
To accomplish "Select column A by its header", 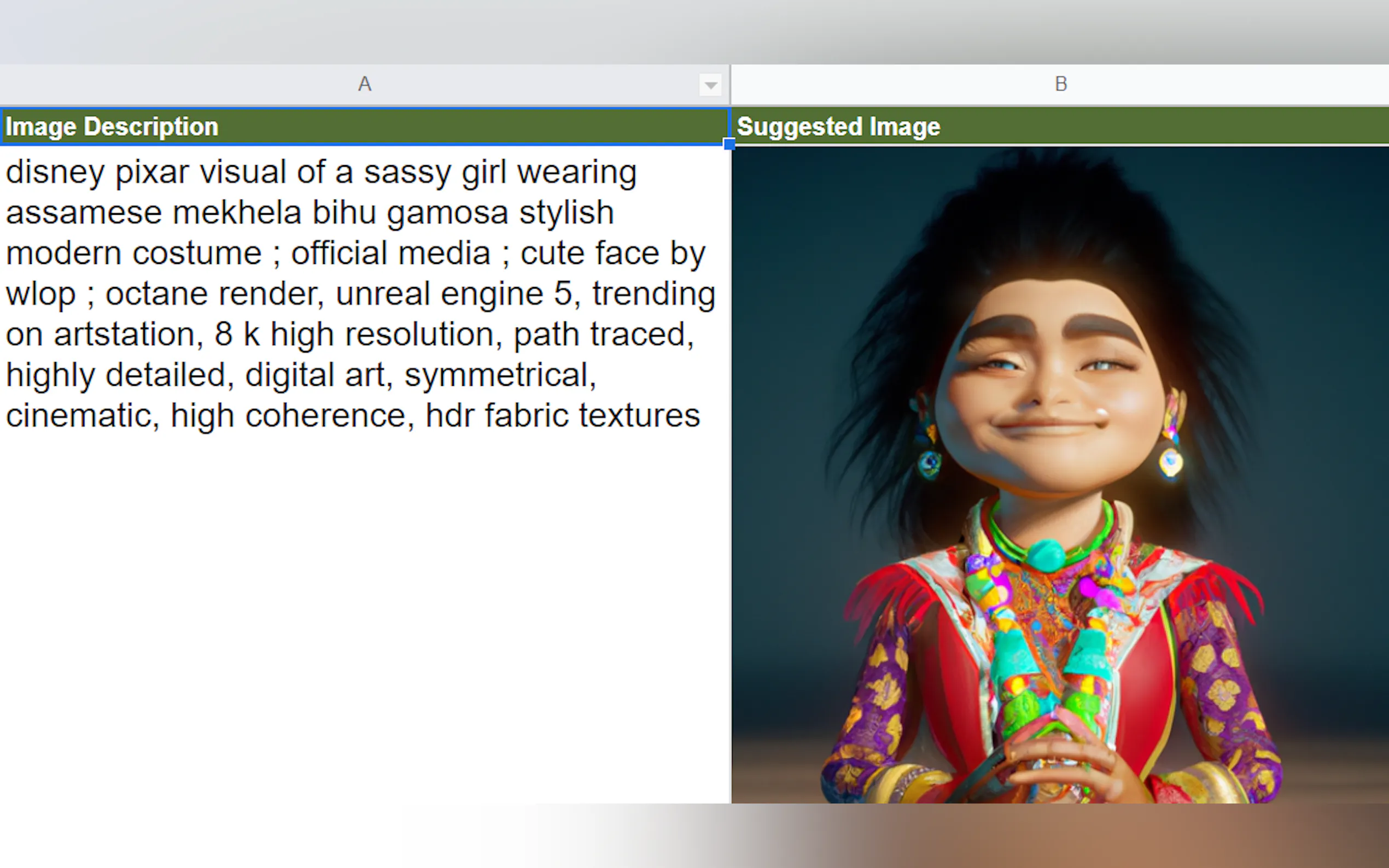I will coord(364,84).
